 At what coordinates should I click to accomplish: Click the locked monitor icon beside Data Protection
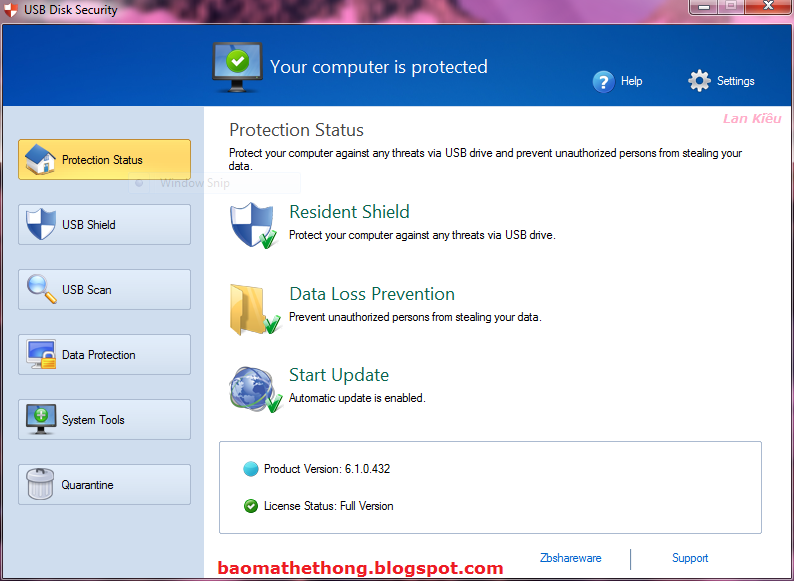[41, 355]
